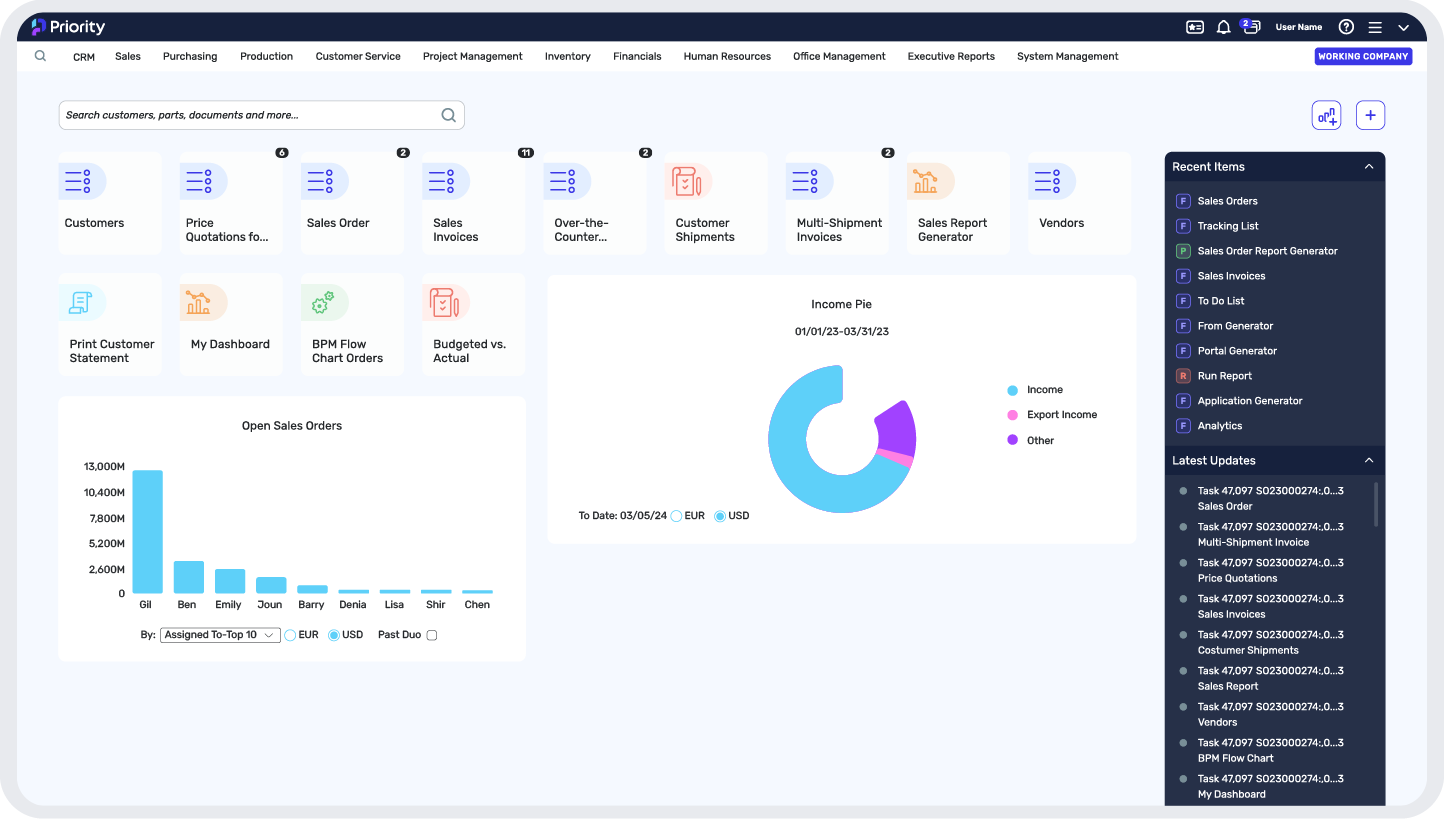Open the help question mark icon
Viewport: 1444px width, 819px height.
[x=1346, y=27]
